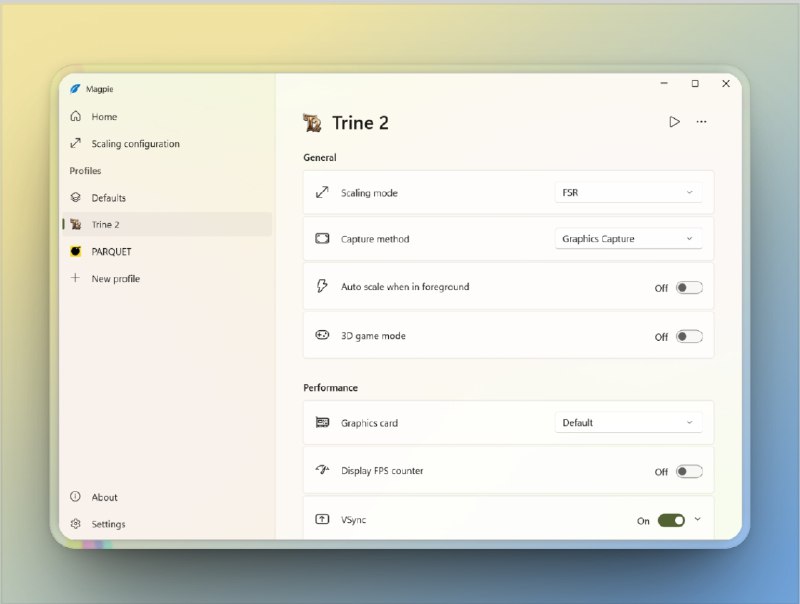
Task: Expand the Graphics card selection dropdown
Action: pyautogui.click(x=629, y=423)
